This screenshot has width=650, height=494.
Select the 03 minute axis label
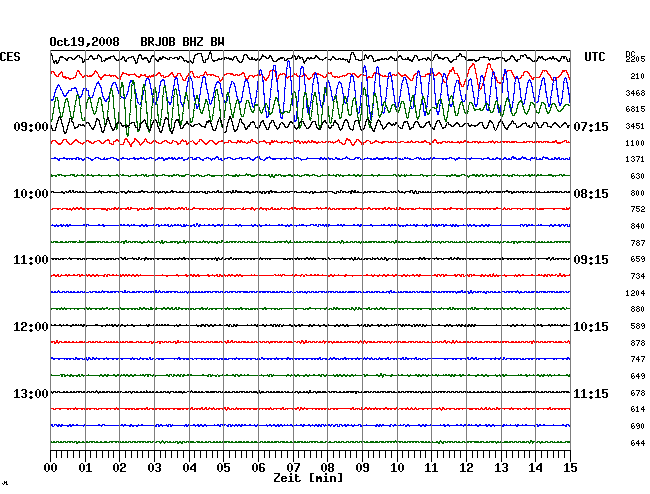point(155,468)
